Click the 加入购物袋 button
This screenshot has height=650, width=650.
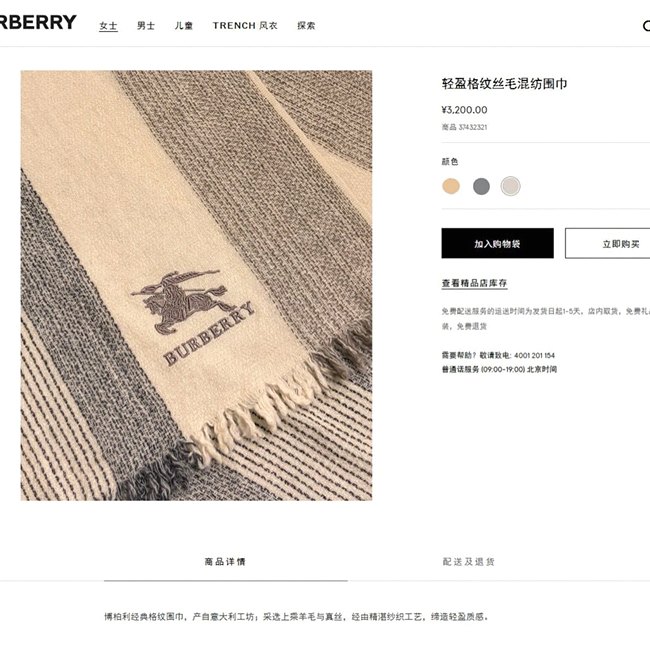click(497, 243)
